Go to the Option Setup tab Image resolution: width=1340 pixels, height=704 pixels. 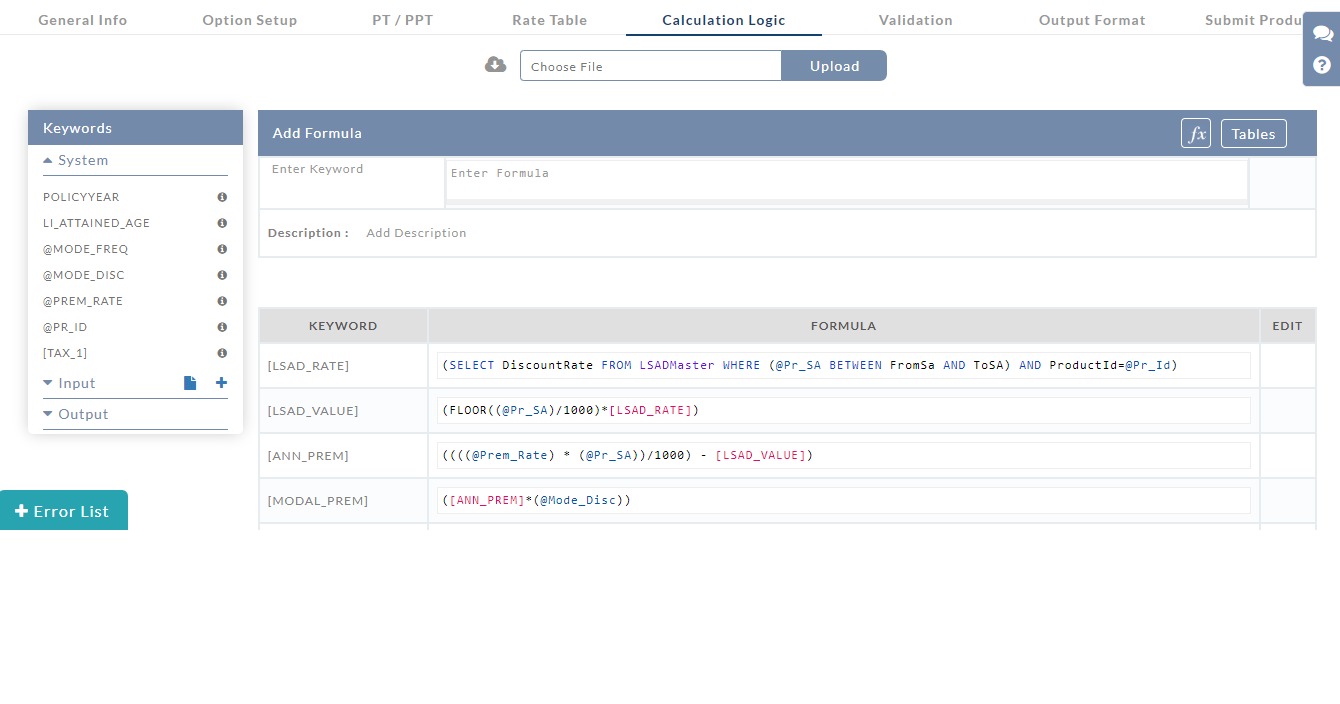pyautogui.click(x=249, y=20)
